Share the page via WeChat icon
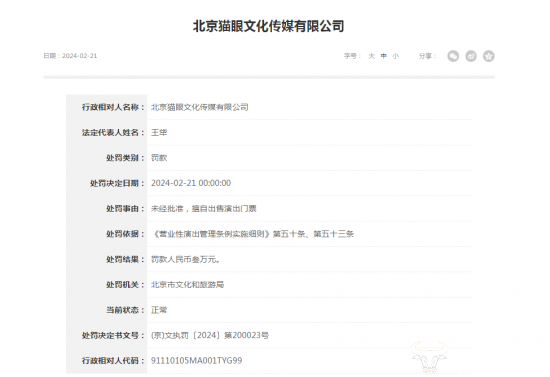The height and width of the screenshot is (377, 550). [453, 56]
